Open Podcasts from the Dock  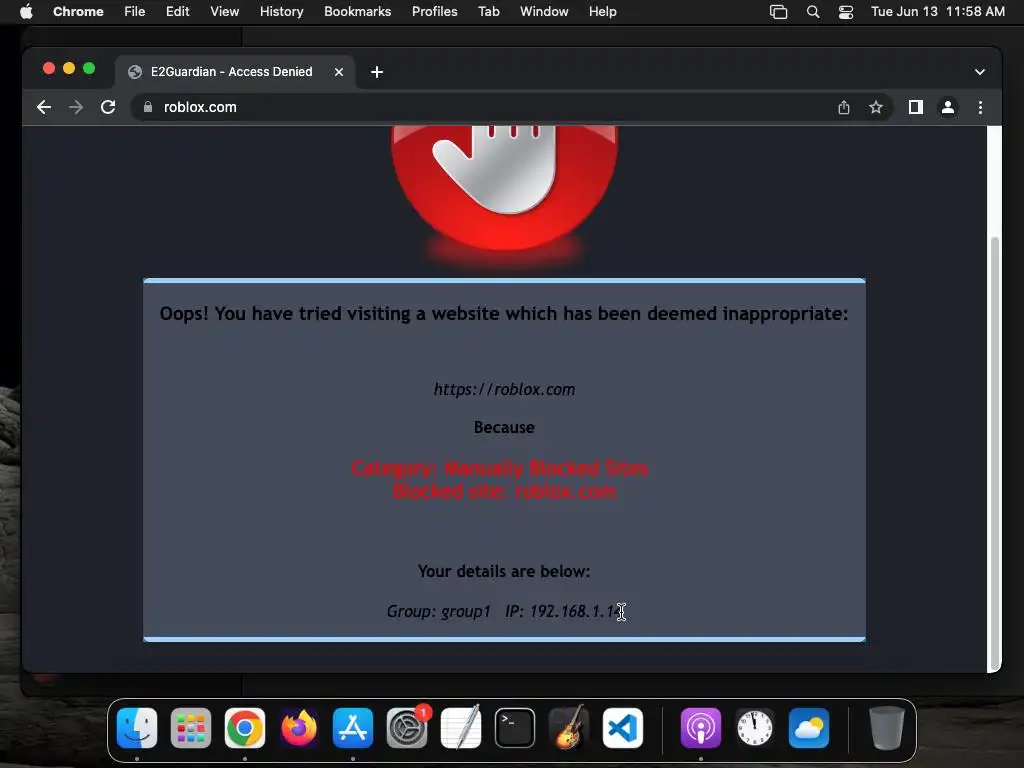point(701,728)
